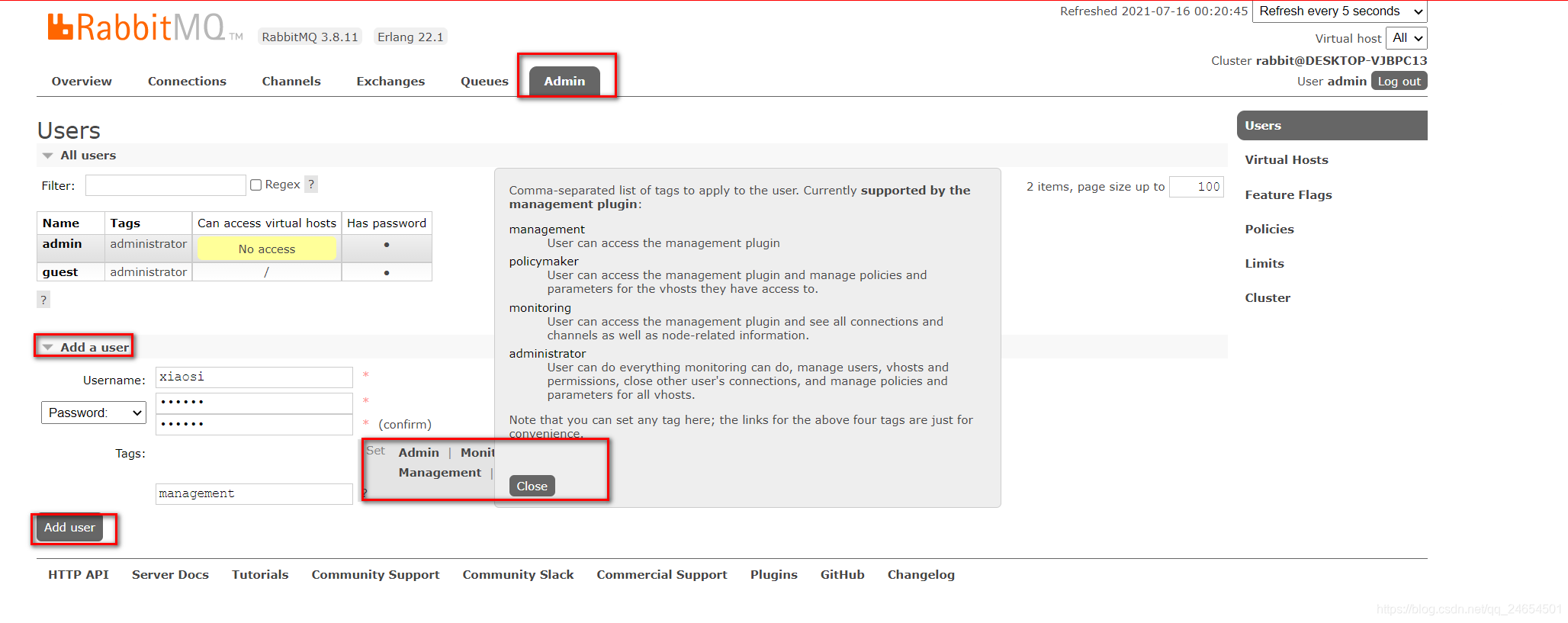Open Cluster in the sidebar
This screenshot has width=1568, height=623.
(x=1268, y=298)
